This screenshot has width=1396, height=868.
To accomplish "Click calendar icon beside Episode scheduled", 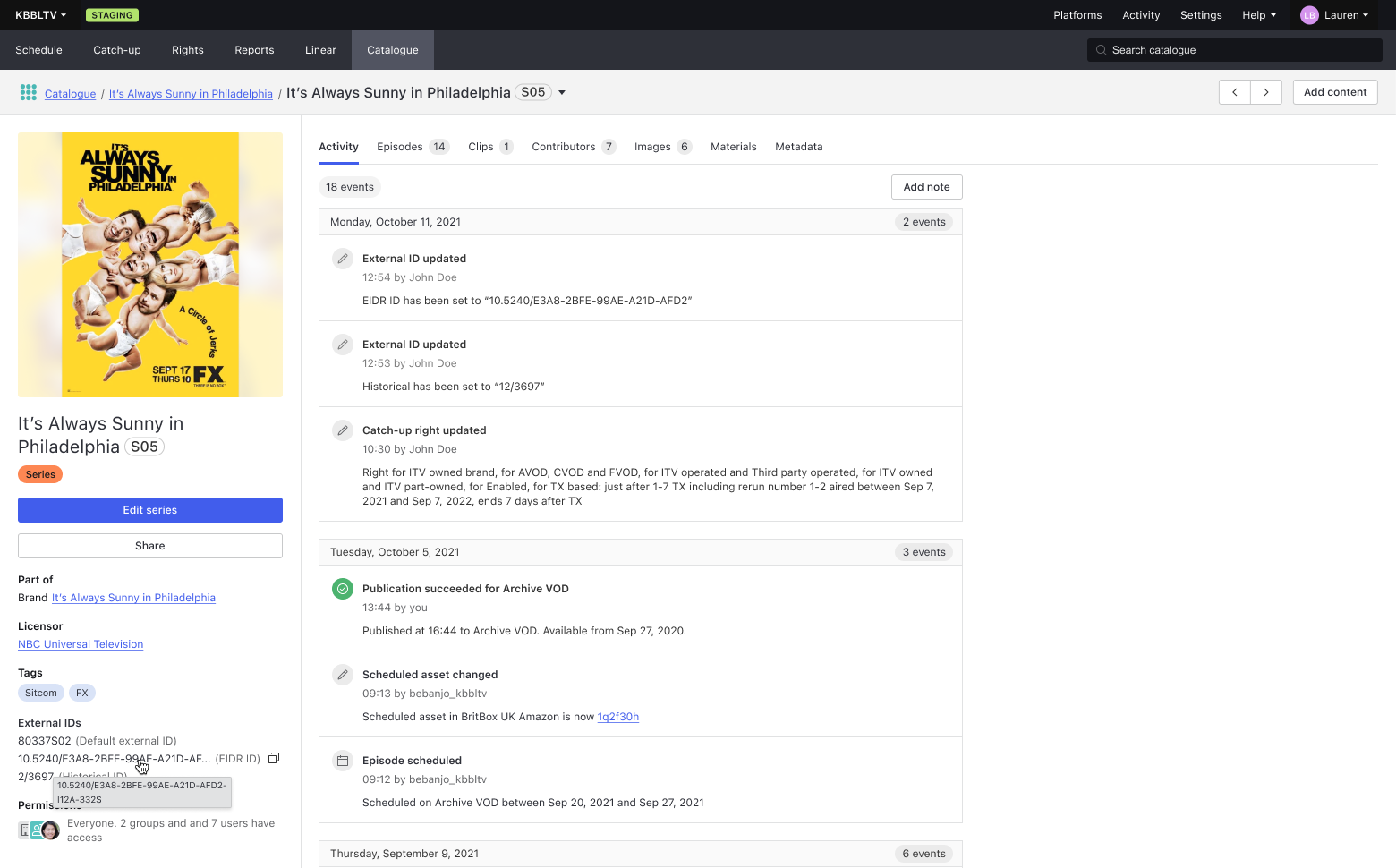I will 343,761.
